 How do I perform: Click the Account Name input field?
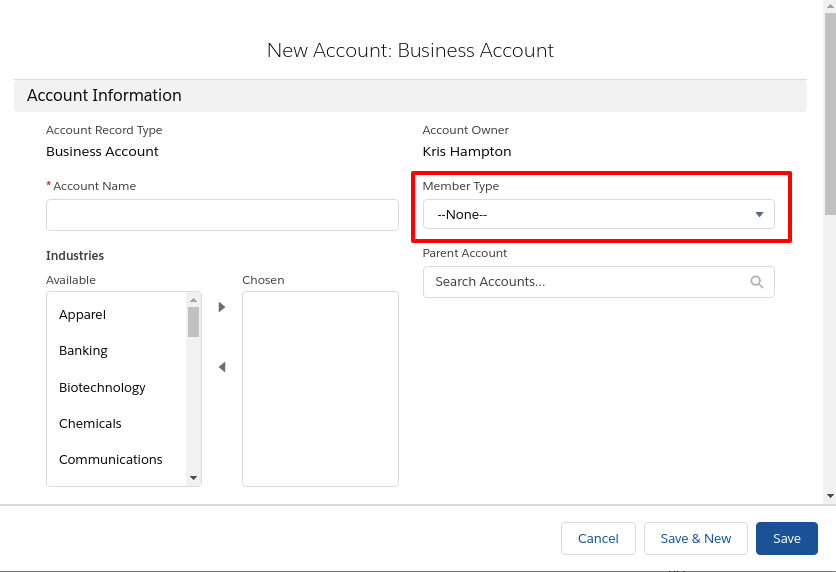(222, 215)
